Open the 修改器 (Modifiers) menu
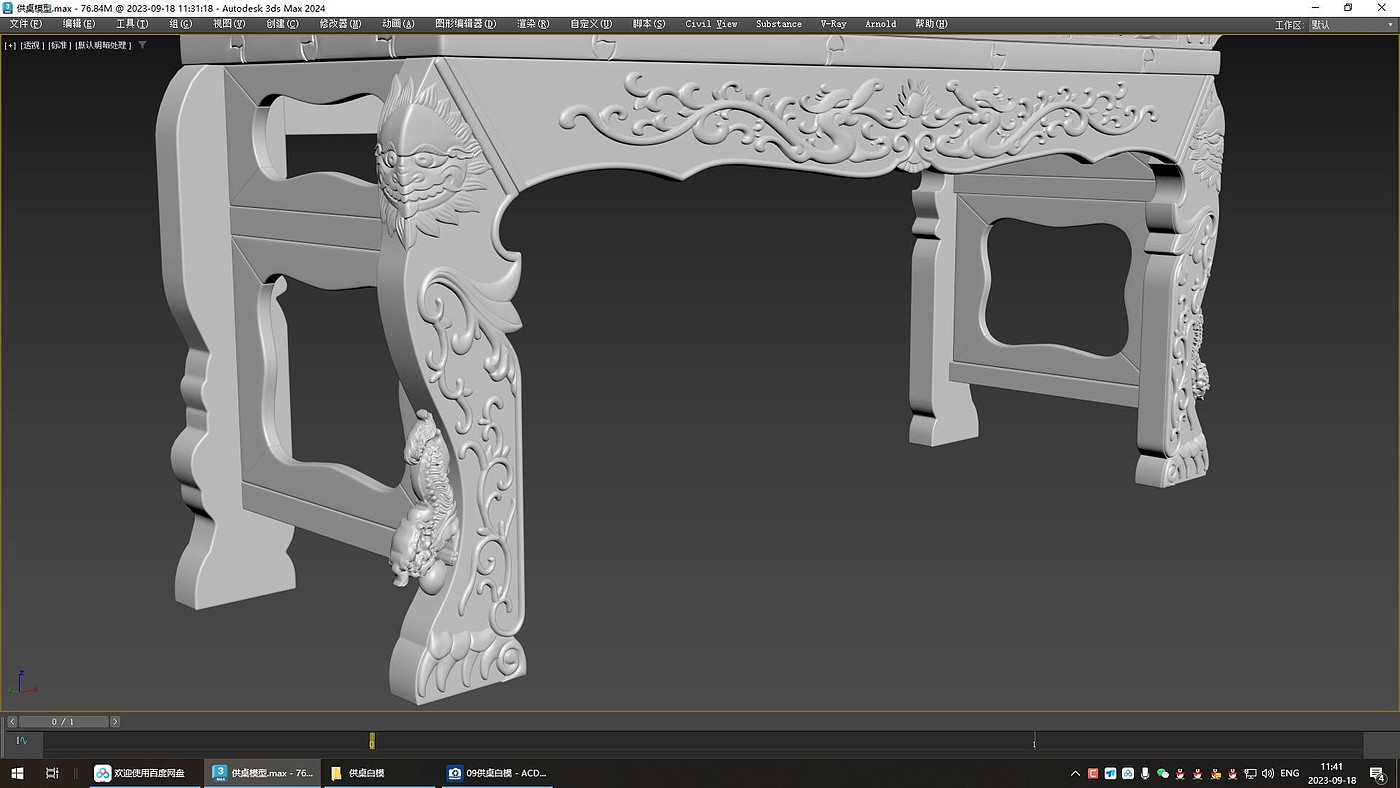The width and height of the screenshot is (1400, 788). pyautogui.click(x=340, y=24)
